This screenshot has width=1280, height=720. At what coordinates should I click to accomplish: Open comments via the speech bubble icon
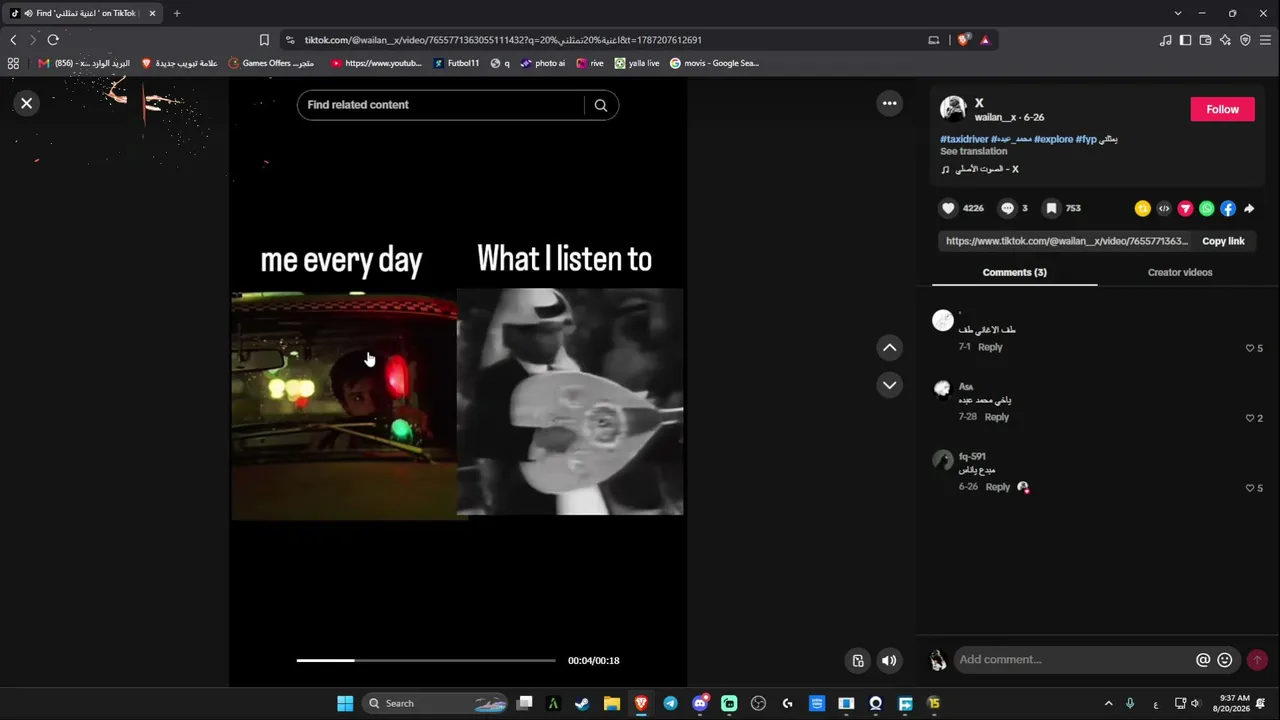1008,208
